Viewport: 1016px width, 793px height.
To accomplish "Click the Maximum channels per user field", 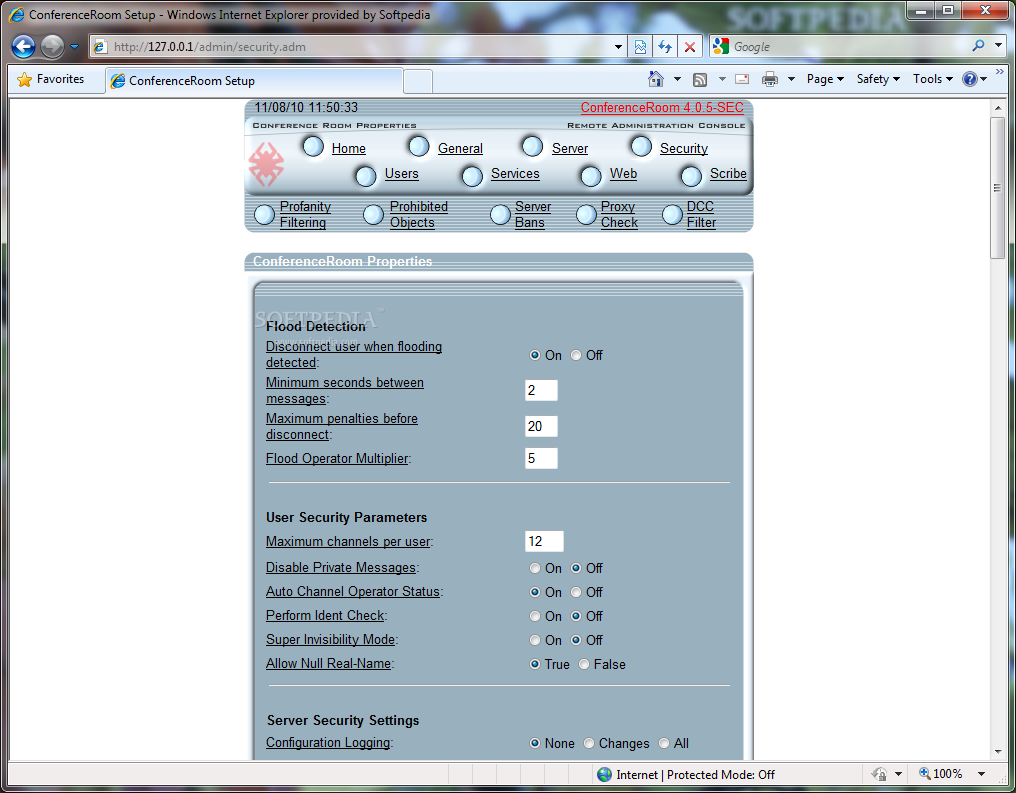I will click(x=544, y=542).
